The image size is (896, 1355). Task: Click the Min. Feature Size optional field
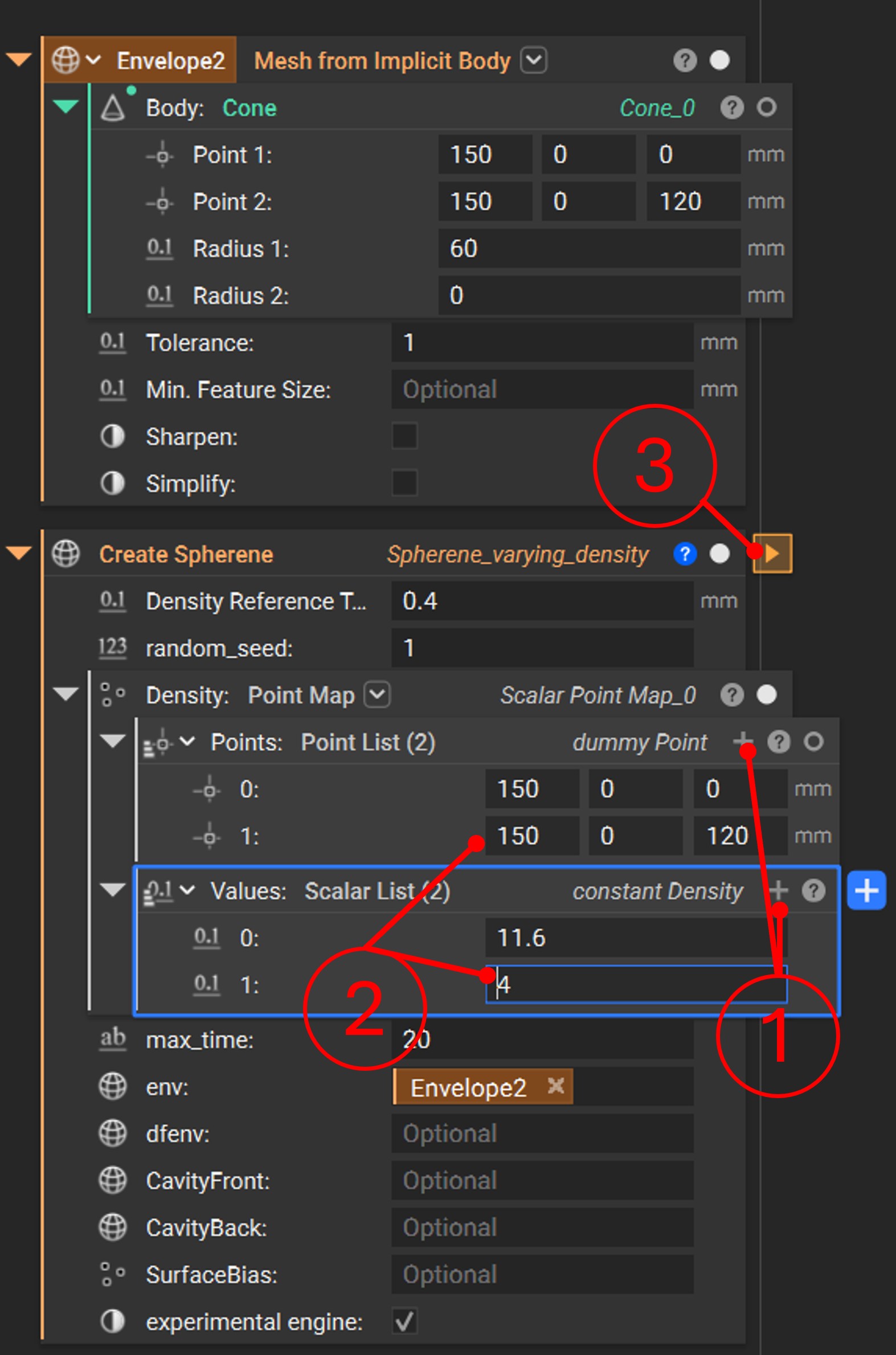pos(542,390)
